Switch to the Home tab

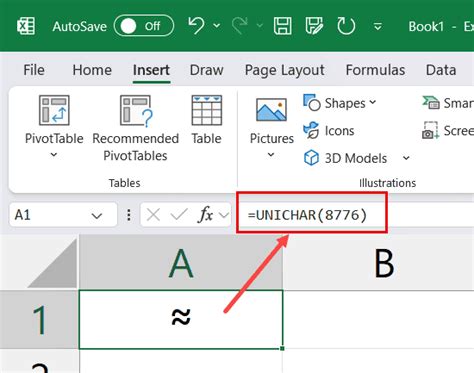click(x=92, y=70)
